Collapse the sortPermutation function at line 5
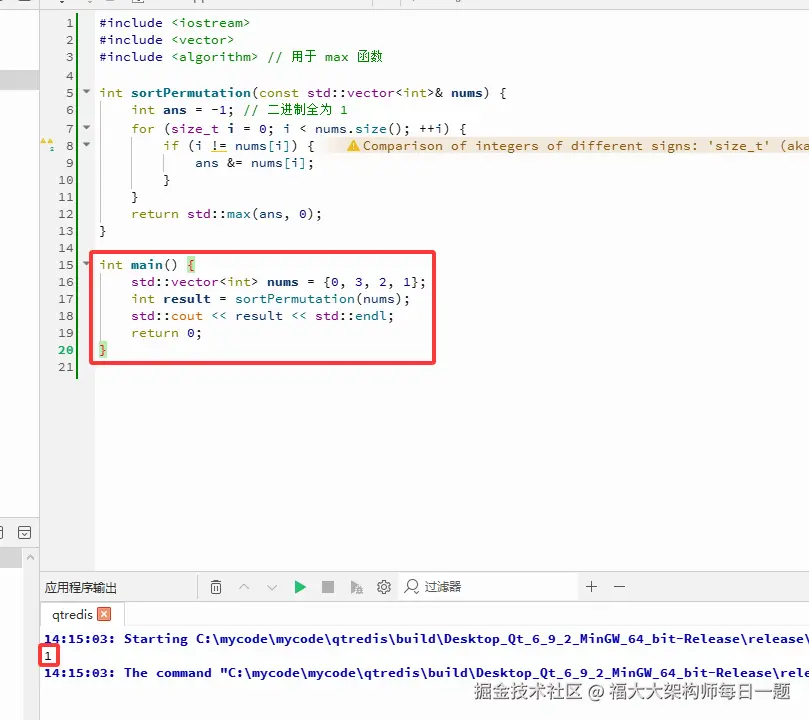This screenshot has width=809, height=720. pyautogui.click(x=87, y=92)
